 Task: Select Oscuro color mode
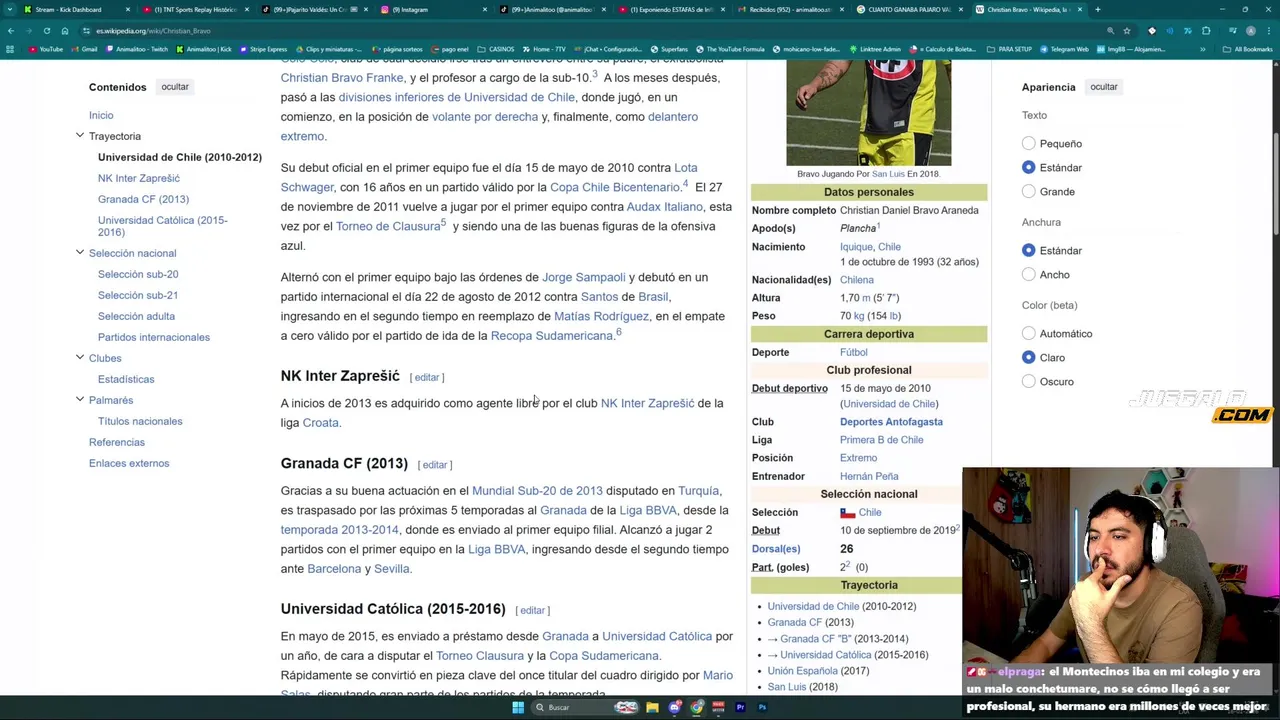tap(1028, 382)
